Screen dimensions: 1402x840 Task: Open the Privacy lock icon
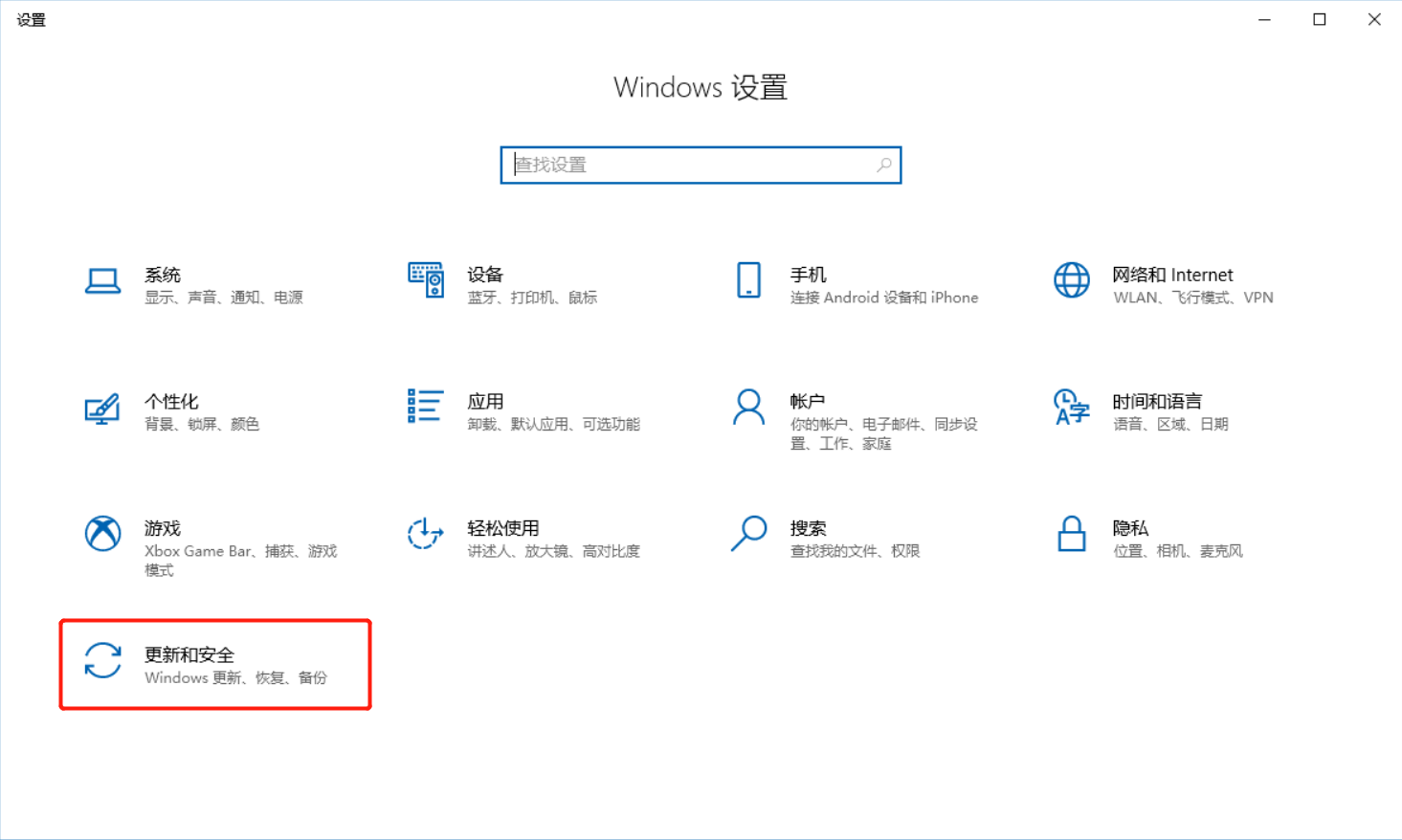[x=1071, y=534]
